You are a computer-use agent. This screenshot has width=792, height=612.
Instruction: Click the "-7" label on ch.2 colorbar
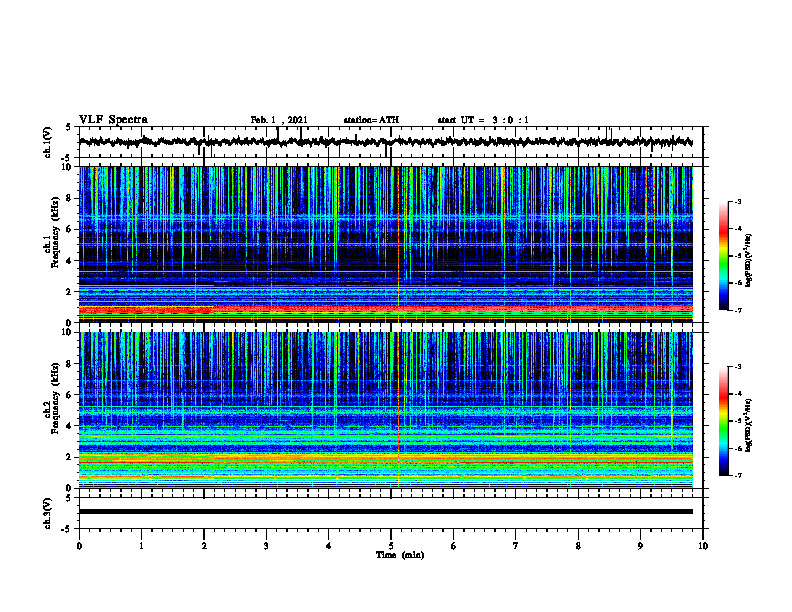(x=738, y=475)
